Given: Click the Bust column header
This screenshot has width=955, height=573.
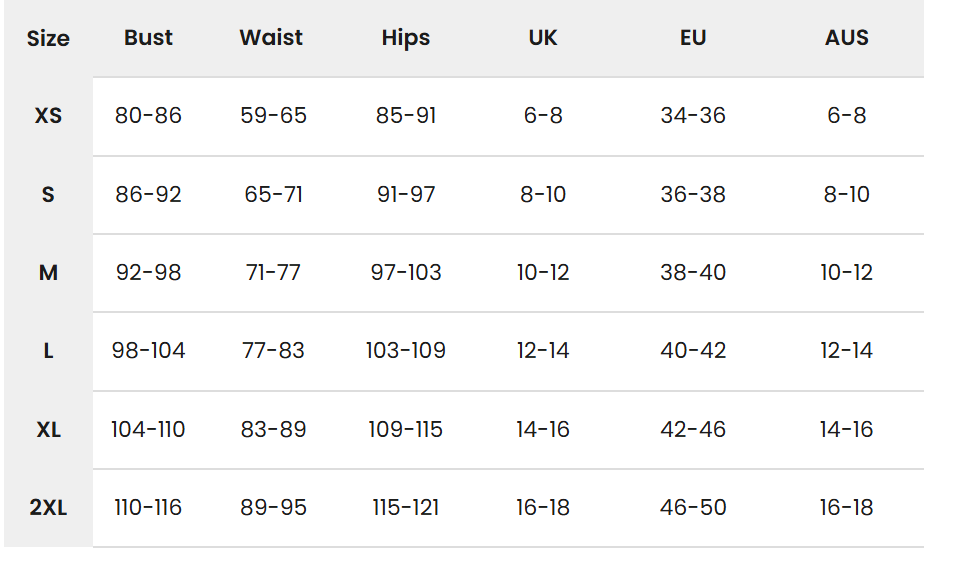Looking at the screenshot, I should [x=148, y=38].
